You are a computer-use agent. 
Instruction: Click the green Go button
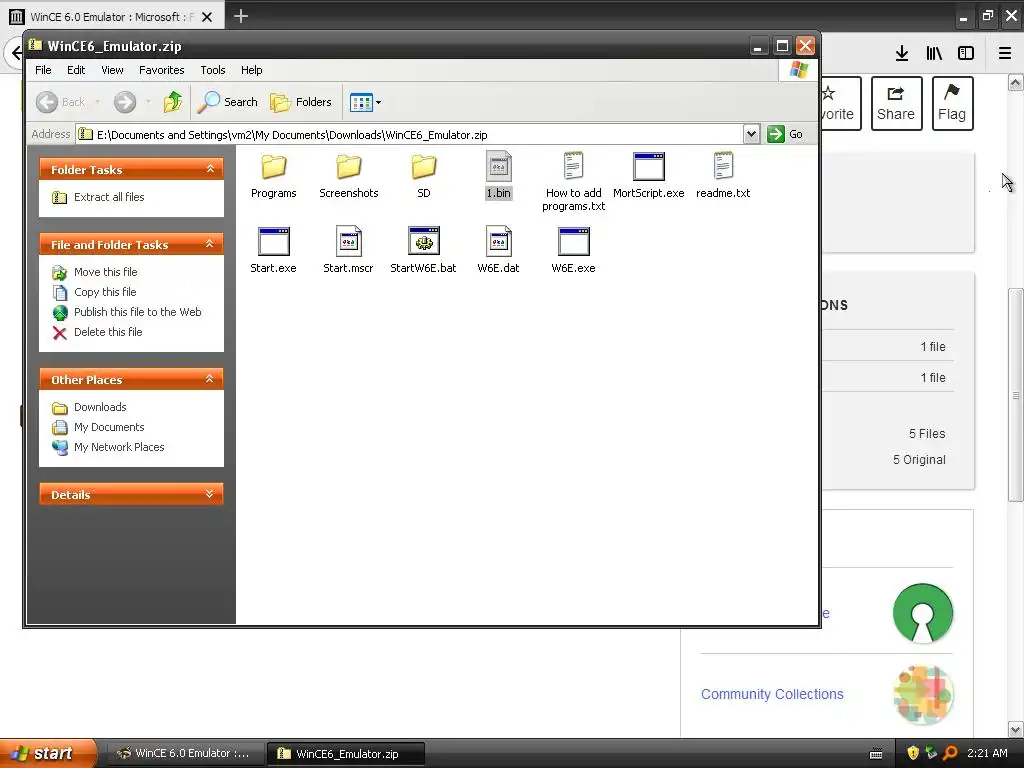coord(785,134)
